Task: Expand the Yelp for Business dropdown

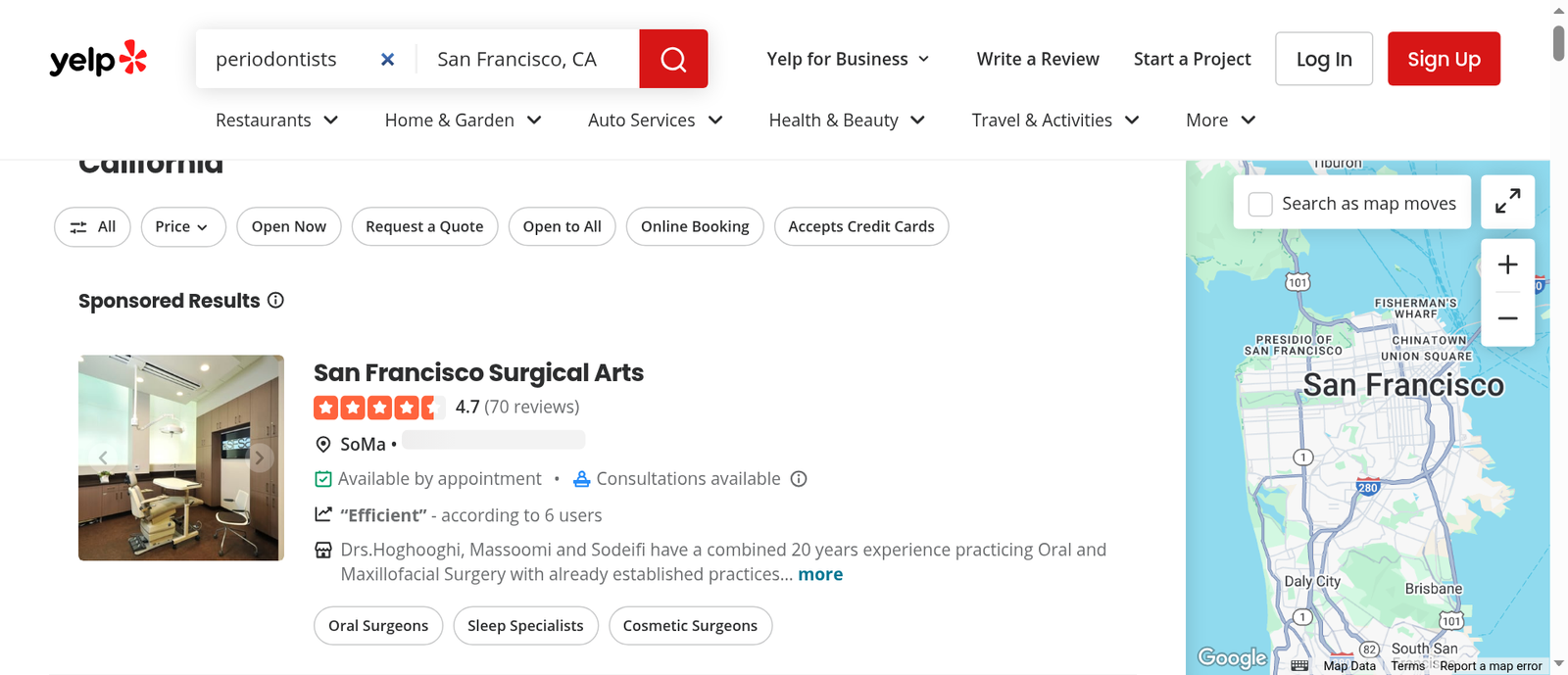Action: tap(848, 59)
